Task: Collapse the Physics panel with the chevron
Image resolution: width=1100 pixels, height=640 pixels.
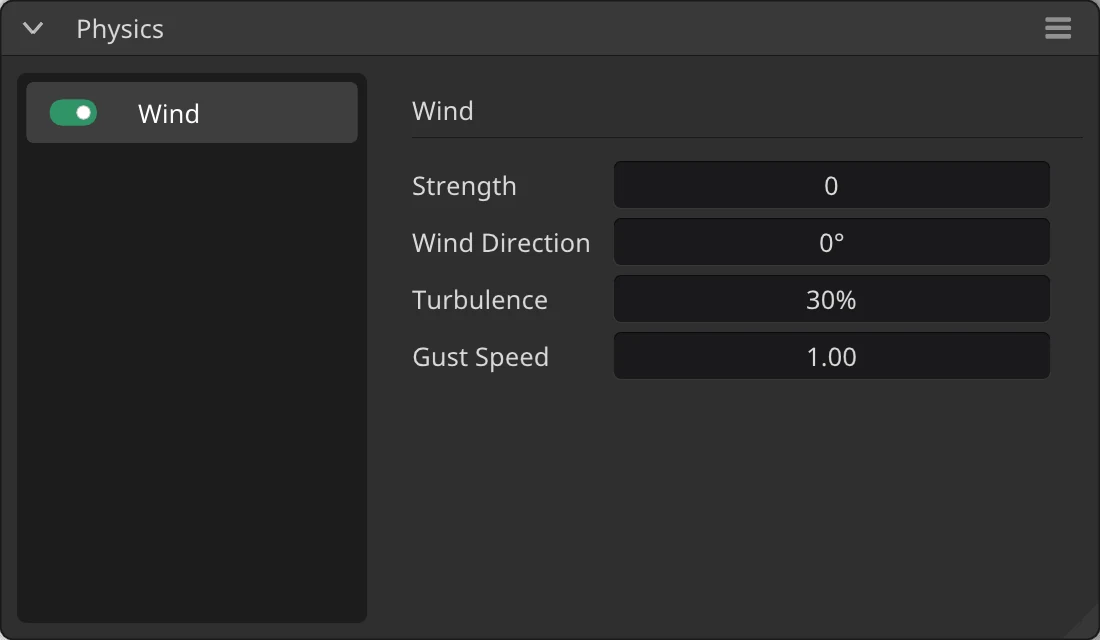Action: pos(33,29)
